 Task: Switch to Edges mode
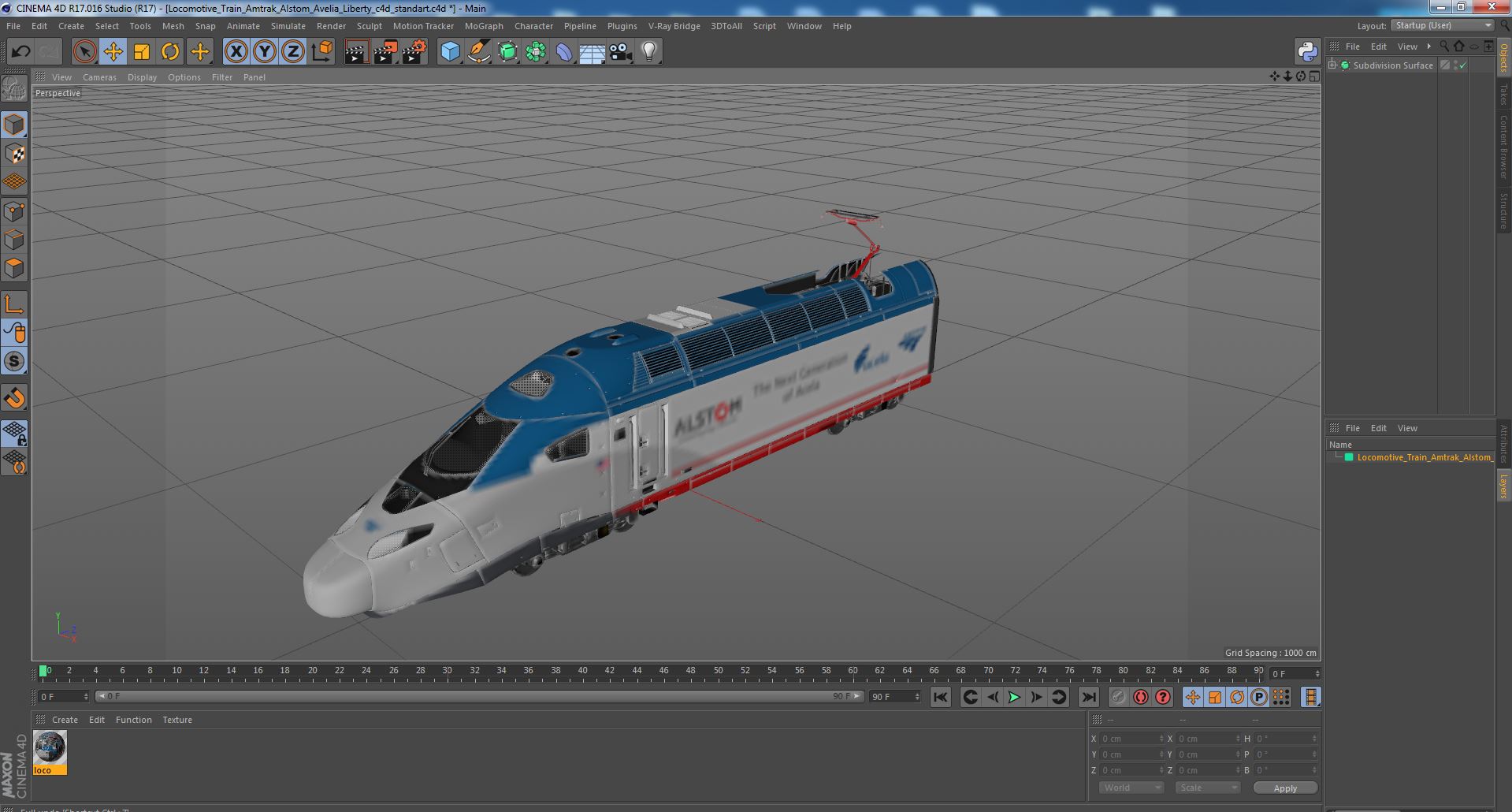(14, 240)
